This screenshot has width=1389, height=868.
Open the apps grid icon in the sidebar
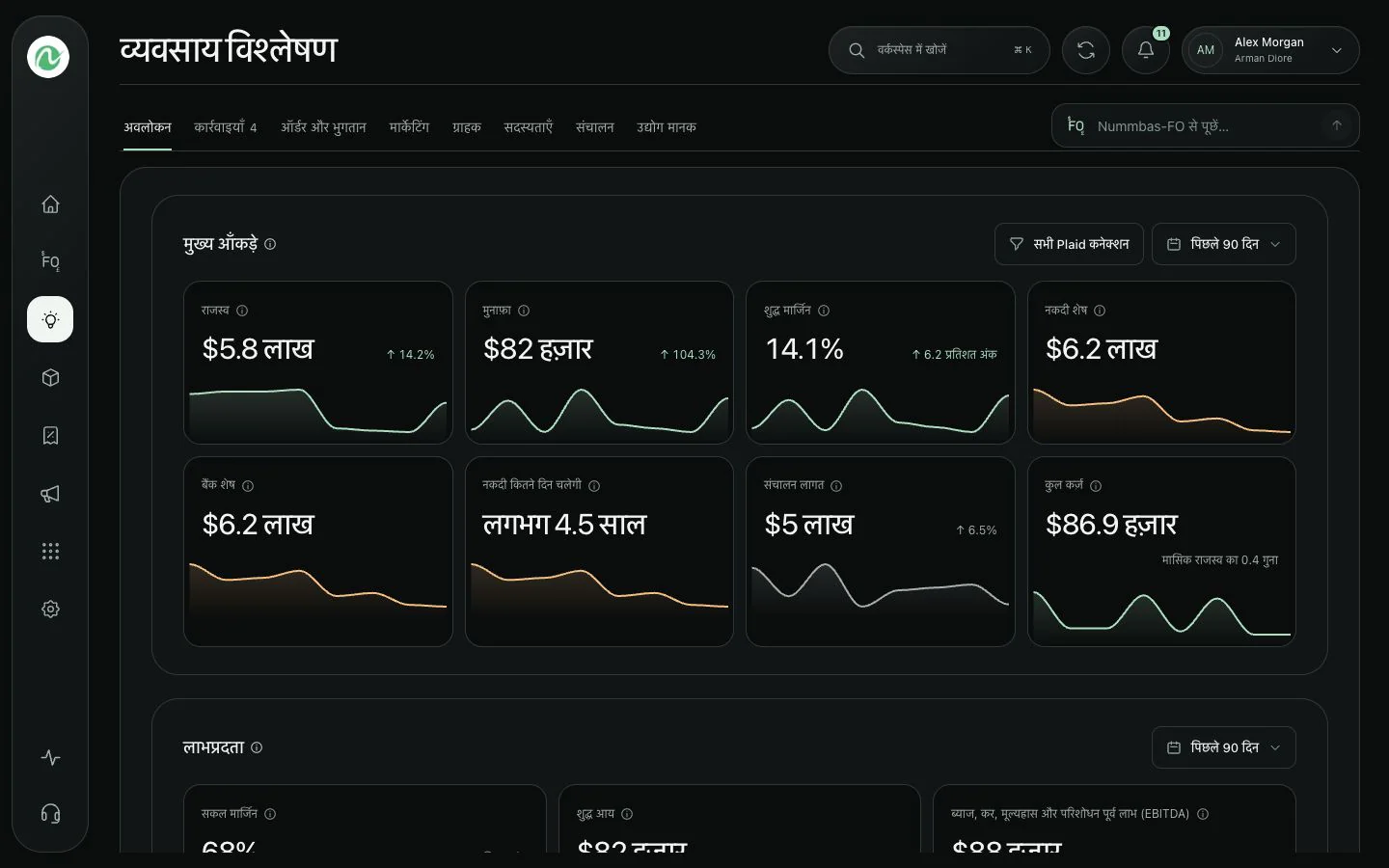click(50, 552)
